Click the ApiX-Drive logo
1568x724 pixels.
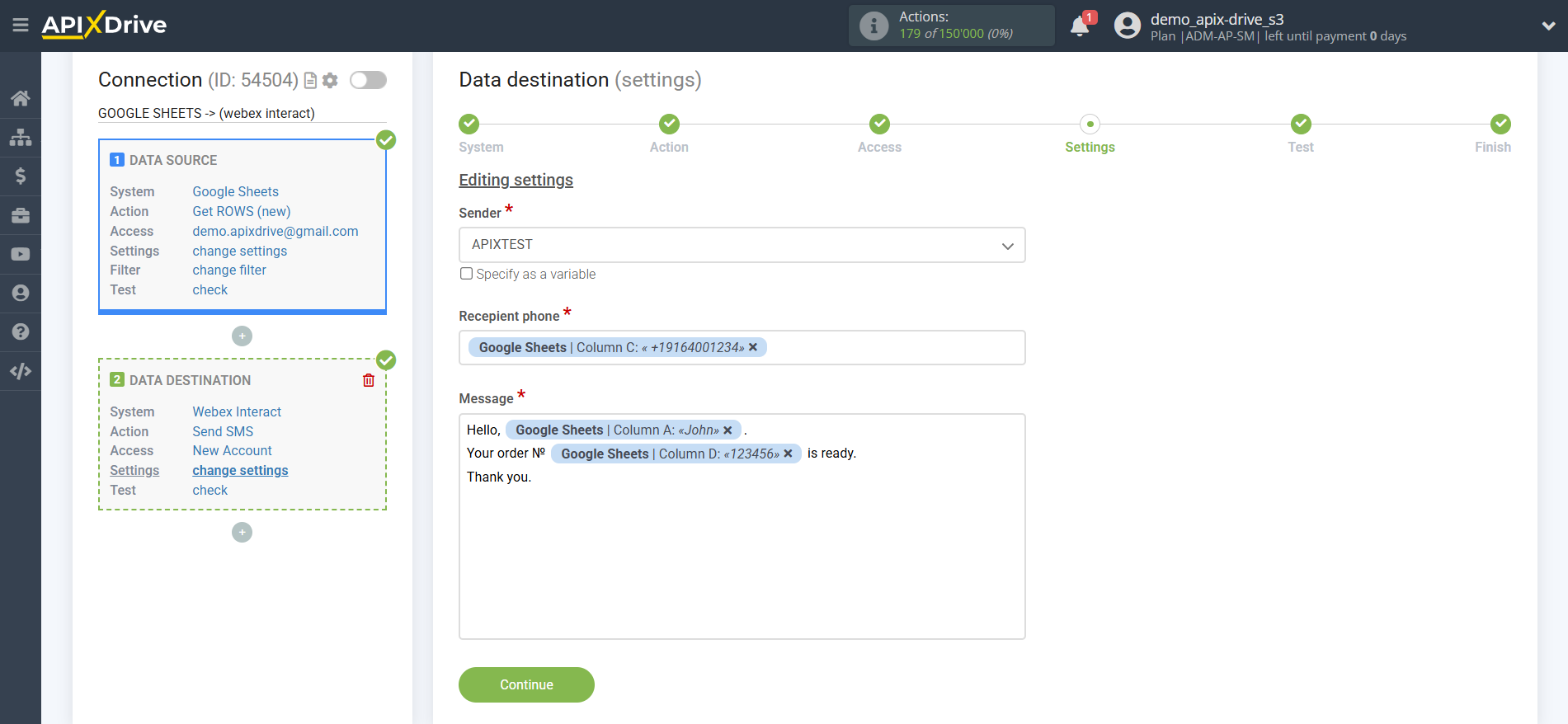pyautogui.click(x=104, y=25)
